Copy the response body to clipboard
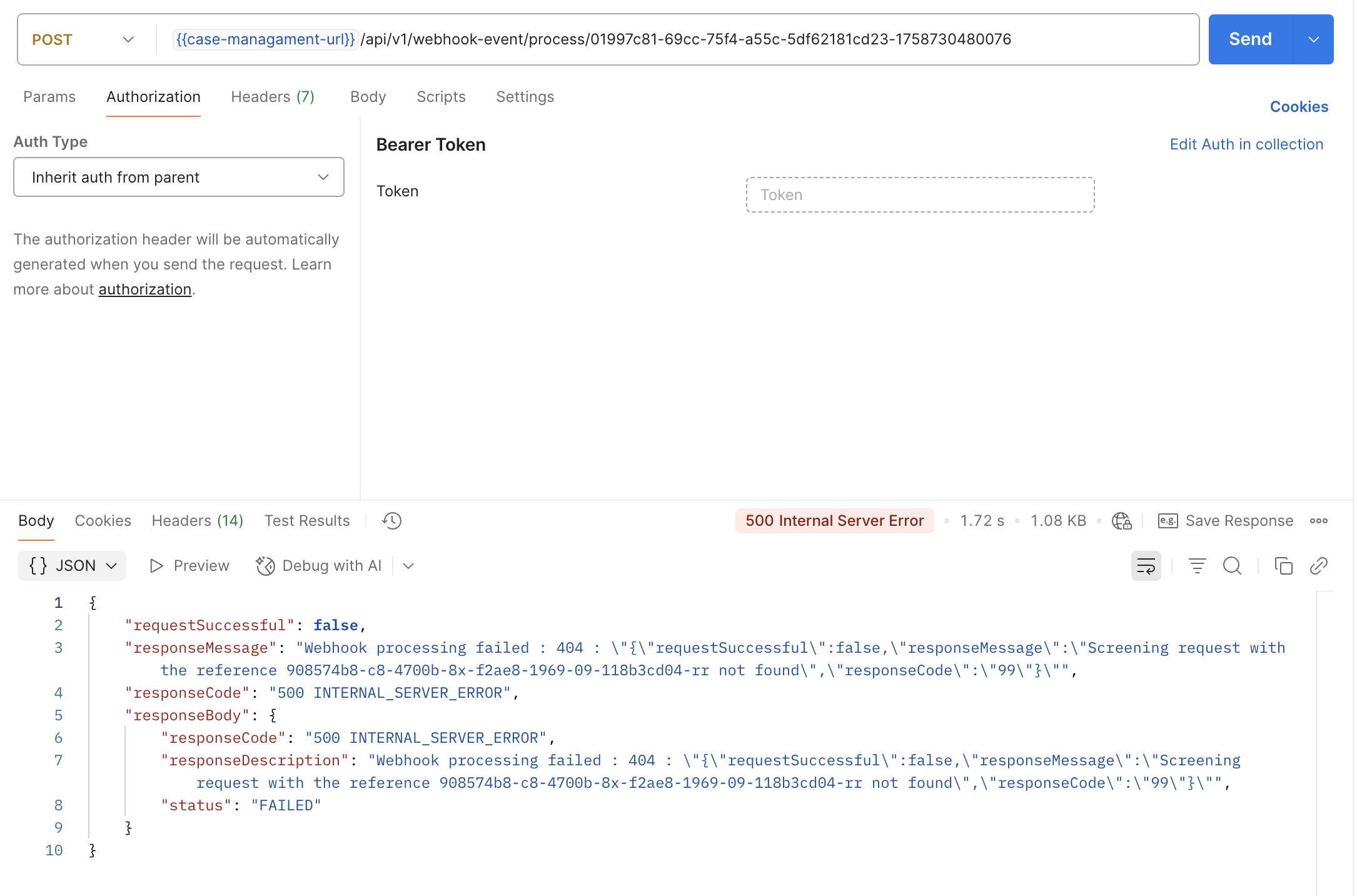 [x=1283, y=566]
